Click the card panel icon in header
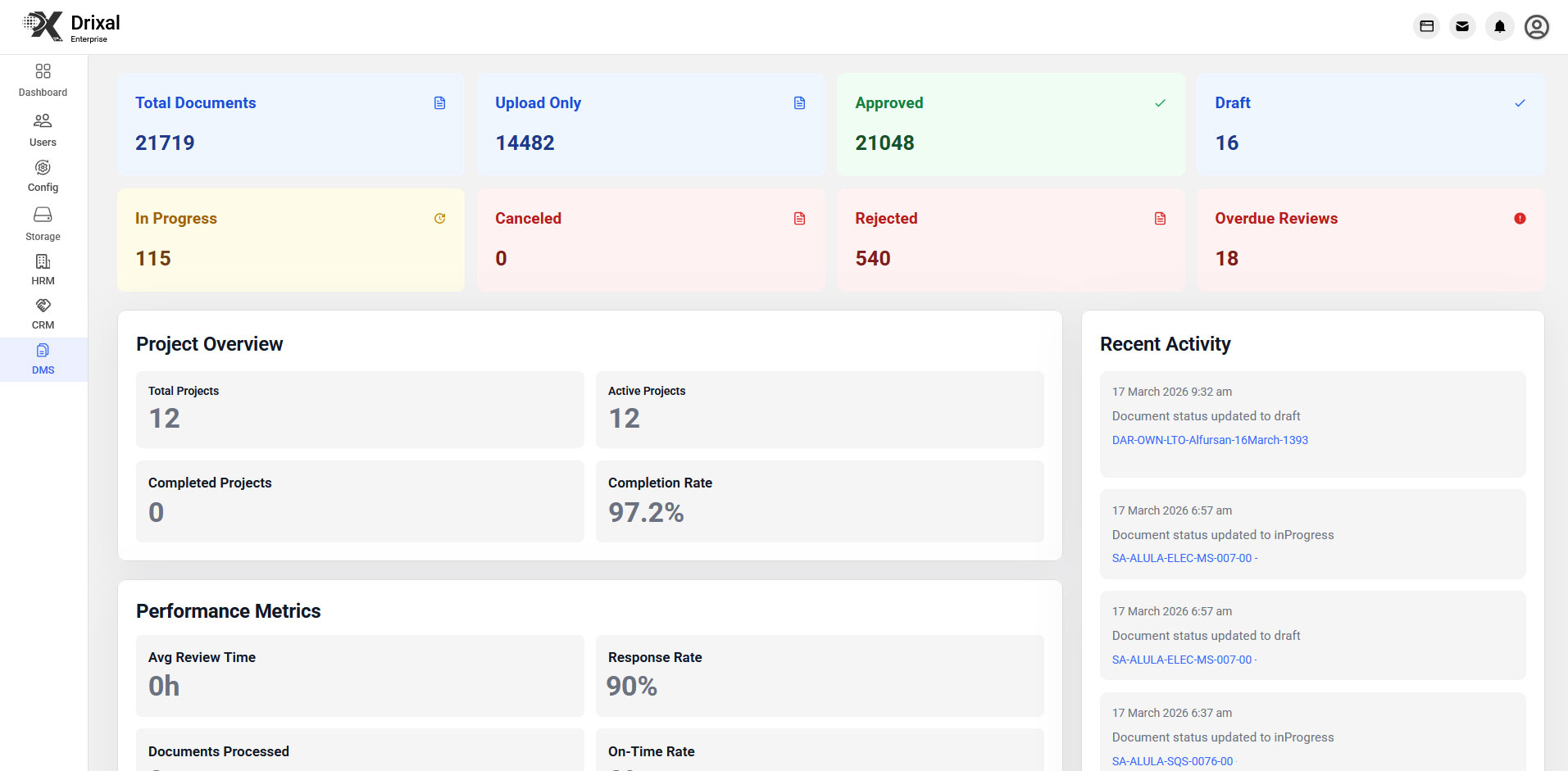The image size is (1568, 771). [x=1426, y=27]
